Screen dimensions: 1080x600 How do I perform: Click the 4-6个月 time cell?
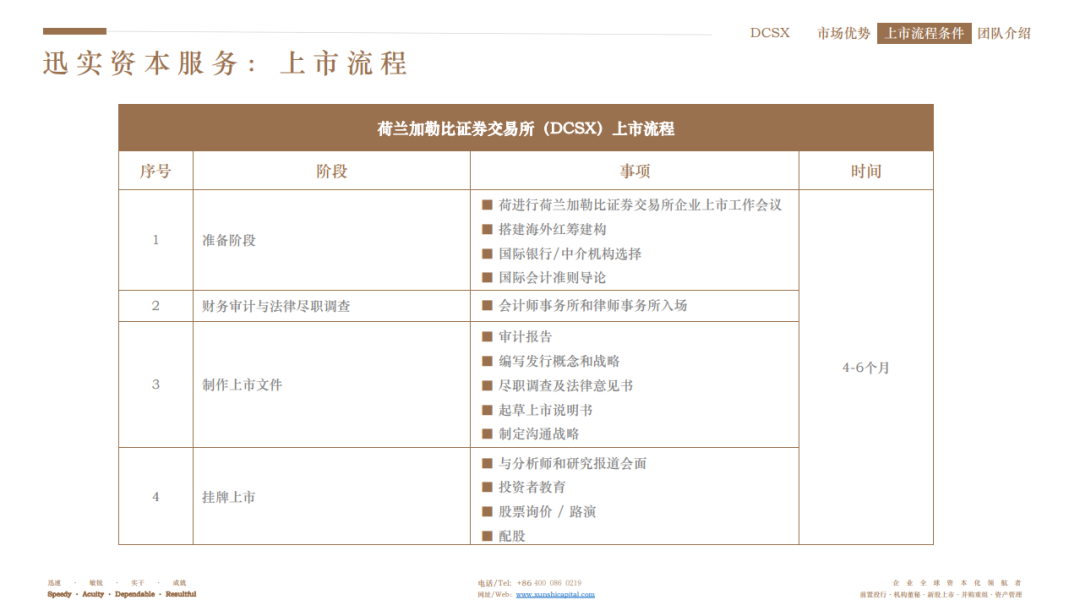866,367
